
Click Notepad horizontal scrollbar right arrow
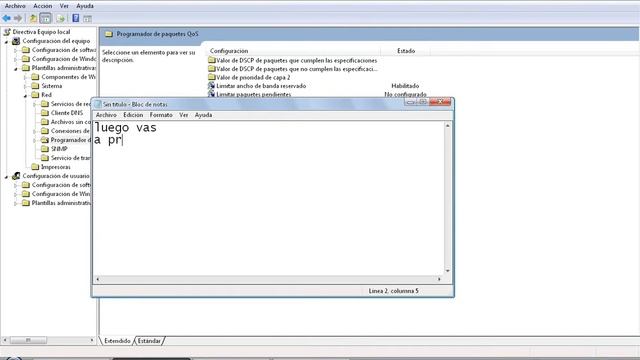click(439, 279)
